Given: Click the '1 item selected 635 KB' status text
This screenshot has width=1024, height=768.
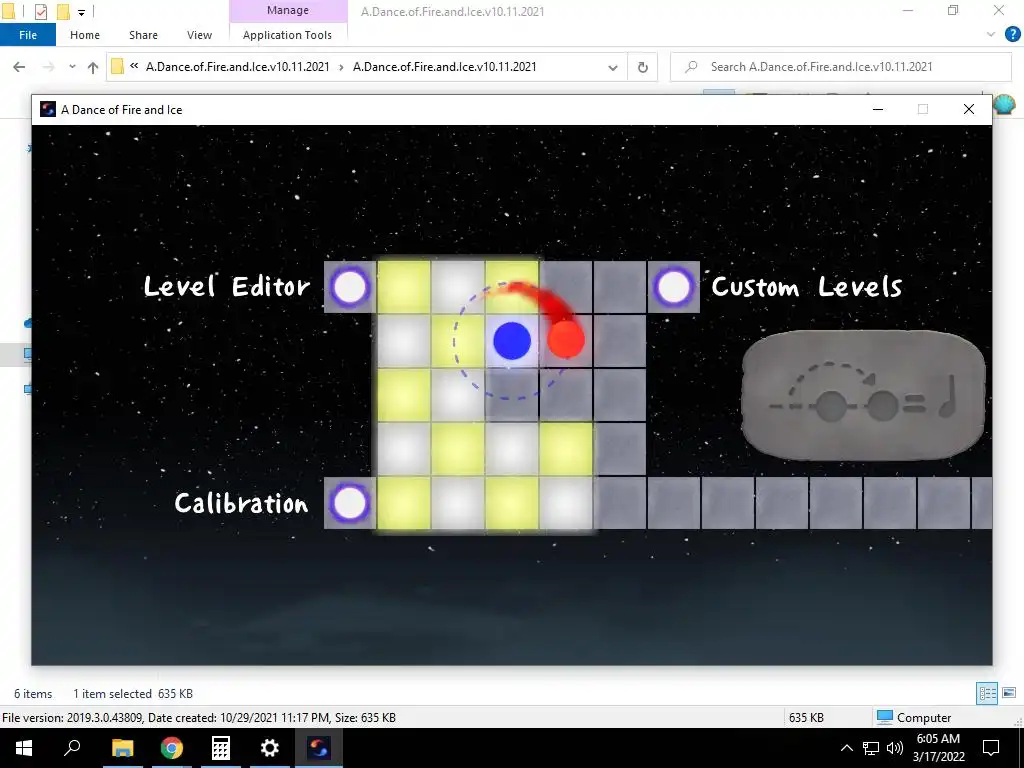Looking at the screenshot, I should pos(133,694).
